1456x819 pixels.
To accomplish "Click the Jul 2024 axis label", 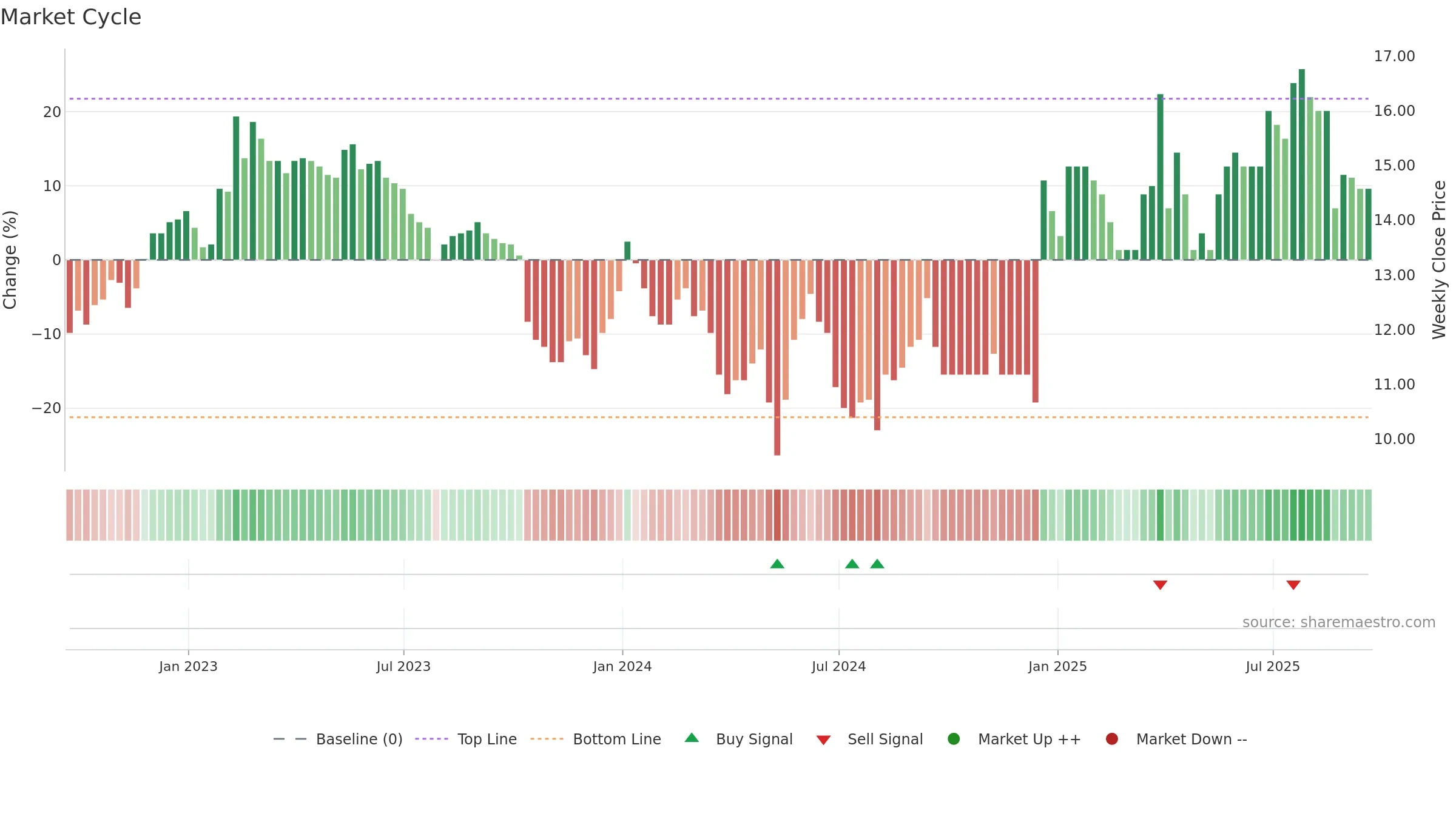I will coord(839,666).
